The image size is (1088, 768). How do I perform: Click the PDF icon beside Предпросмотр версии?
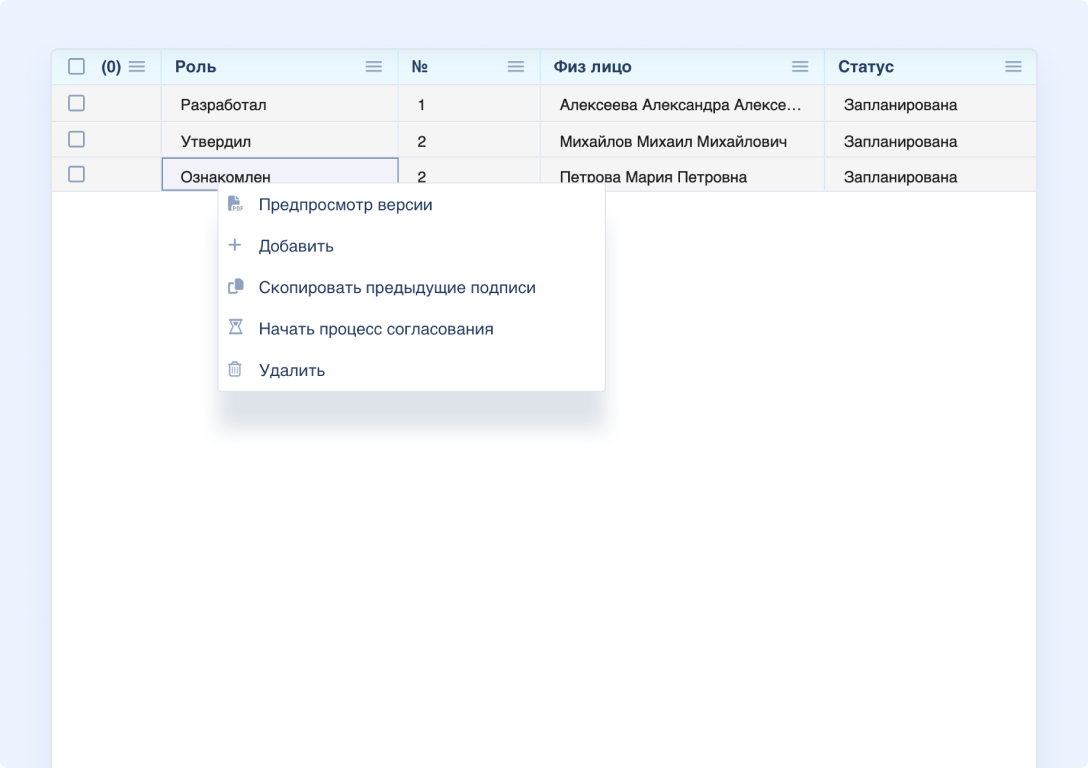236,205
